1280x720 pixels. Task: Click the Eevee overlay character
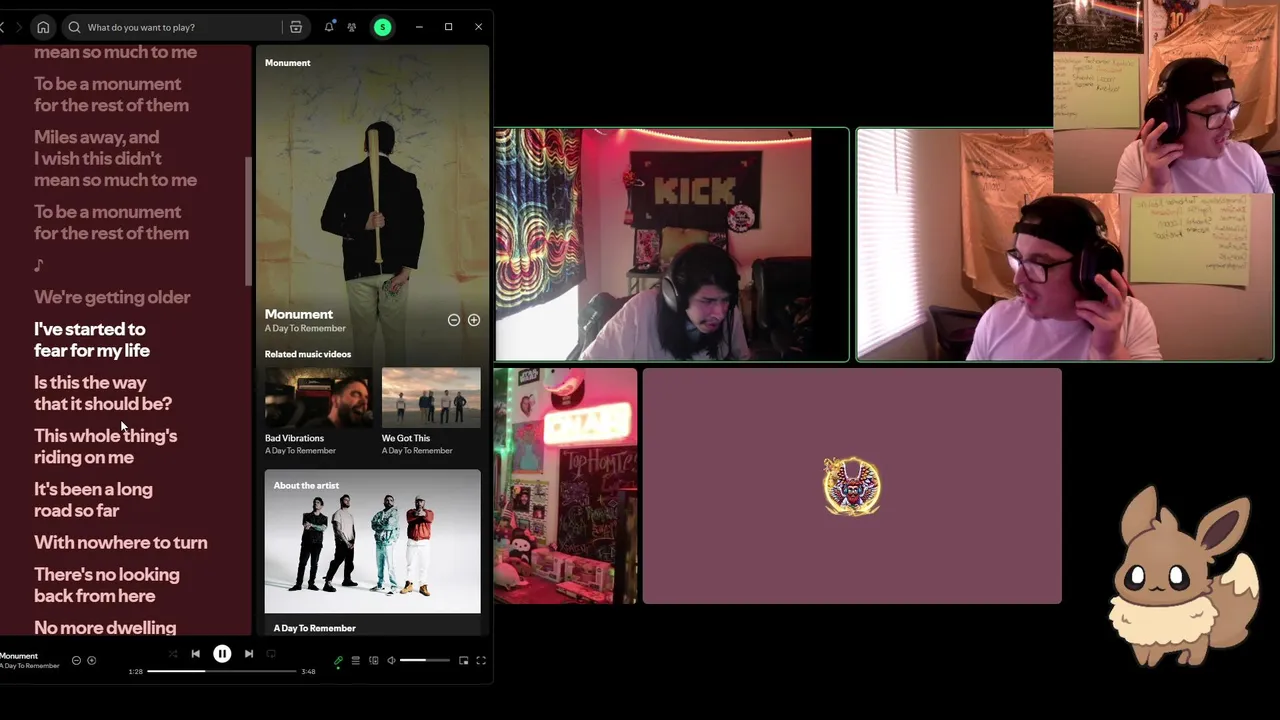pyautogui.click(x=1185, y=575)
